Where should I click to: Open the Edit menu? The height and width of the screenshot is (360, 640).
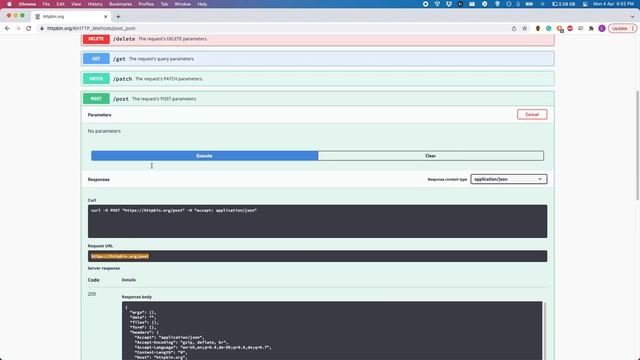(60, 4)
